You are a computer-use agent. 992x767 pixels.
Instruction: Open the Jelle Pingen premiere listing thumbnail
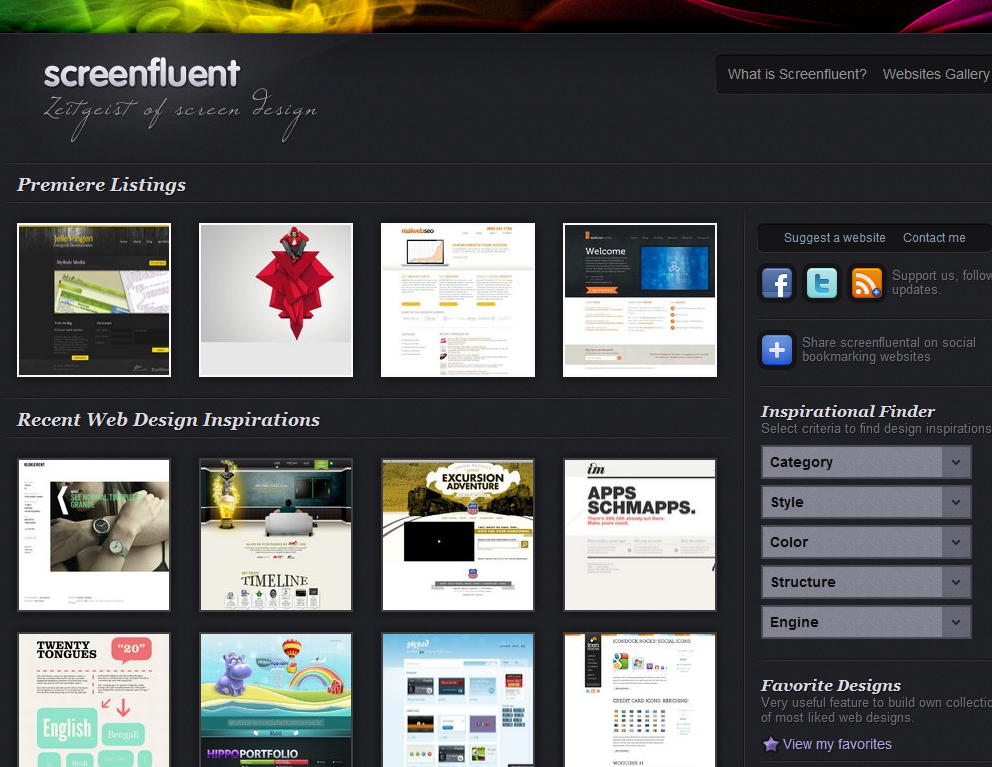[x=94, y=300]
